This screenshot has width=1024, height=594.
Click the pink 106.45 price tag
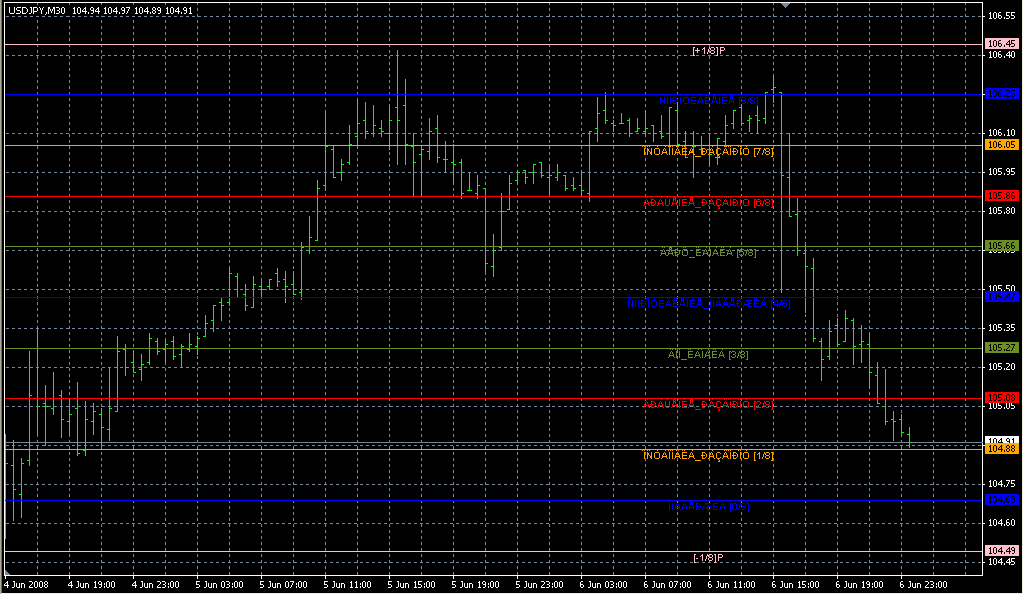tap(1002, 44)
